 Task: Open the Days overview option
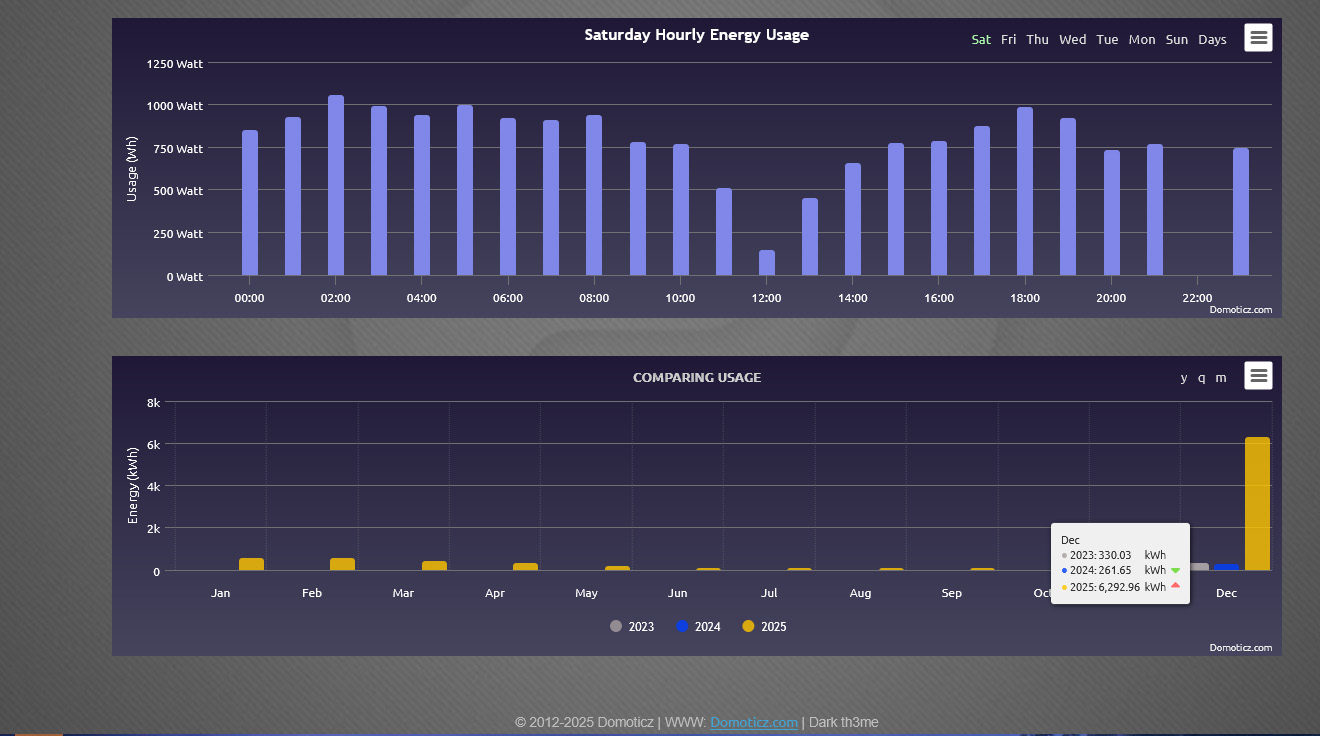click(1212, 40)
